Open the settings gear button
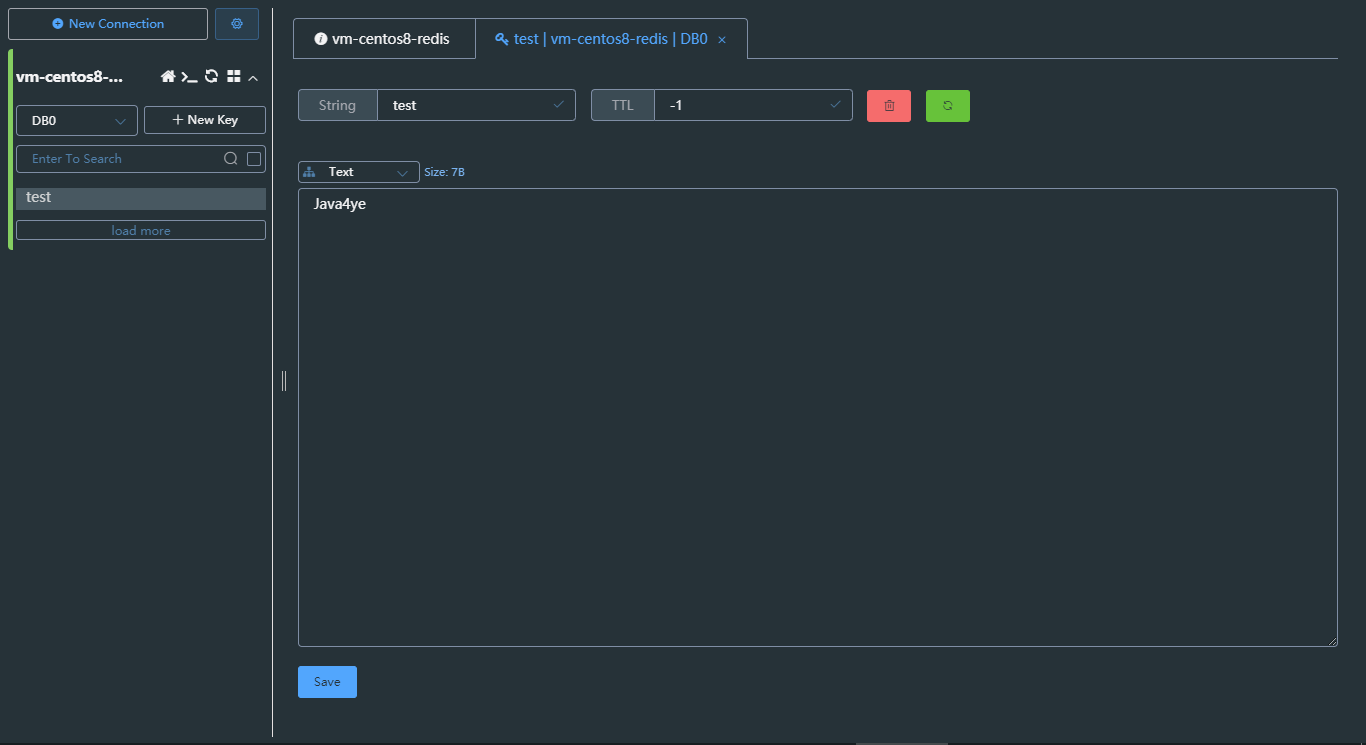1366x745 pixels. 237,24
